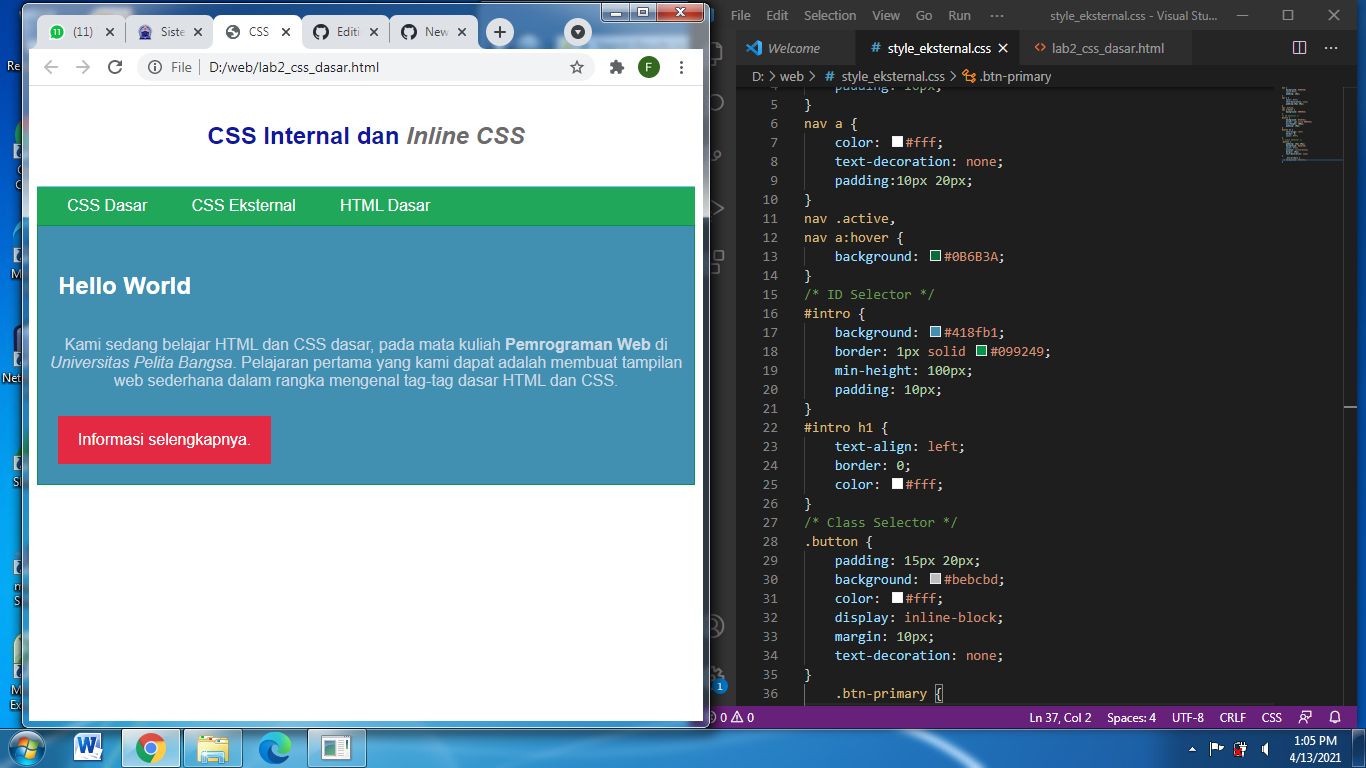Screen dimensions: 1366x768
Task: Change the CRLF line ending indicator
Action: coord(1232,717)
